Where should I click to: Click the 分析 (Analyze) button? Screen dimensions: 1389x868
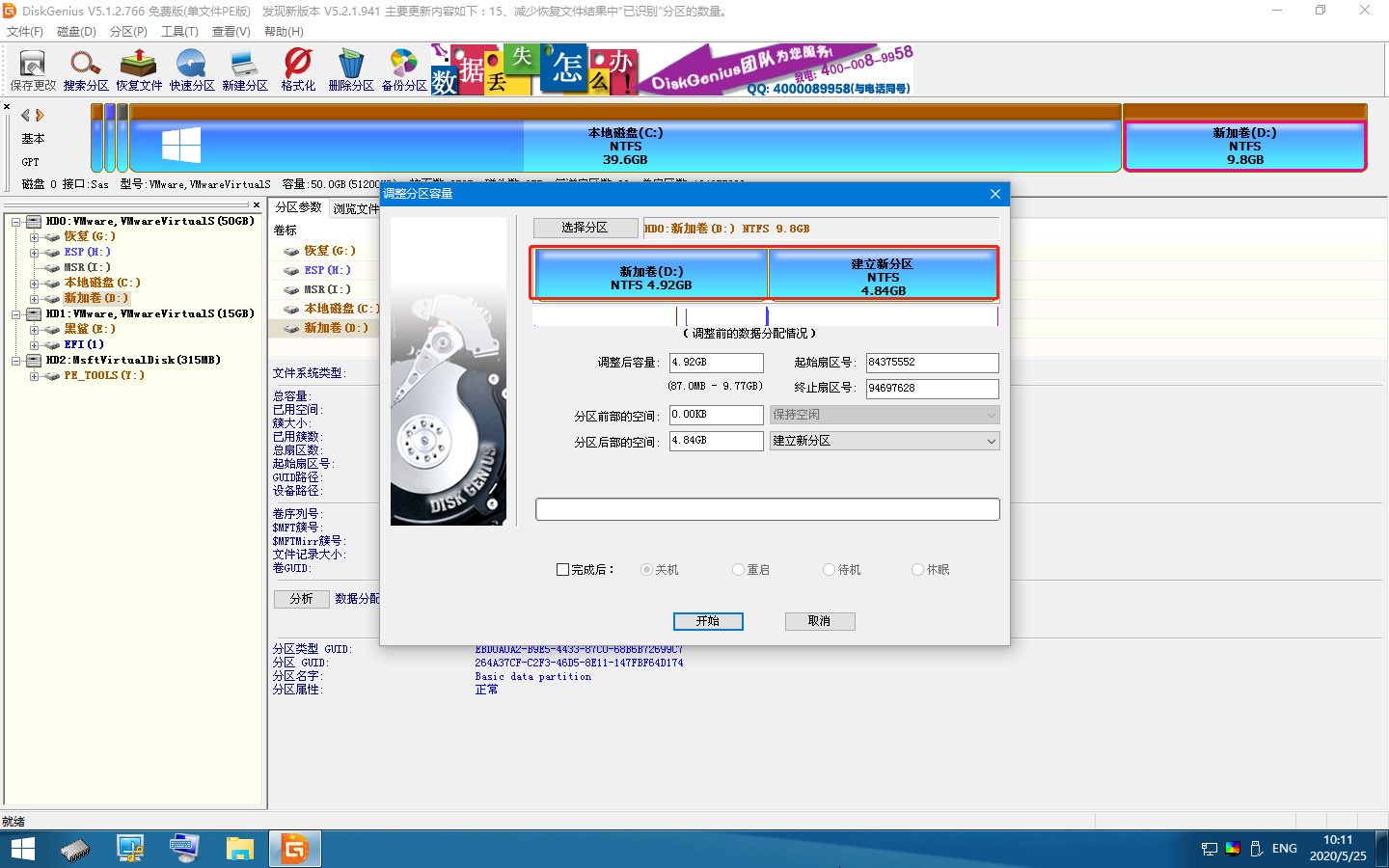[302, 599]
